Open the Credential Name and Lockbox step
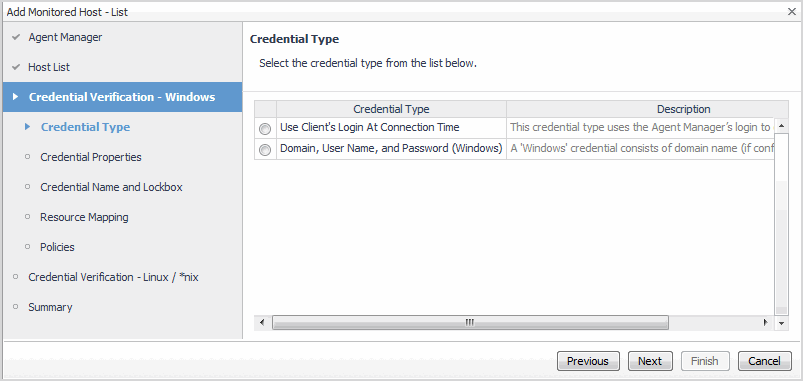This screenshot has height=381, width=803. tap(111, 187)
